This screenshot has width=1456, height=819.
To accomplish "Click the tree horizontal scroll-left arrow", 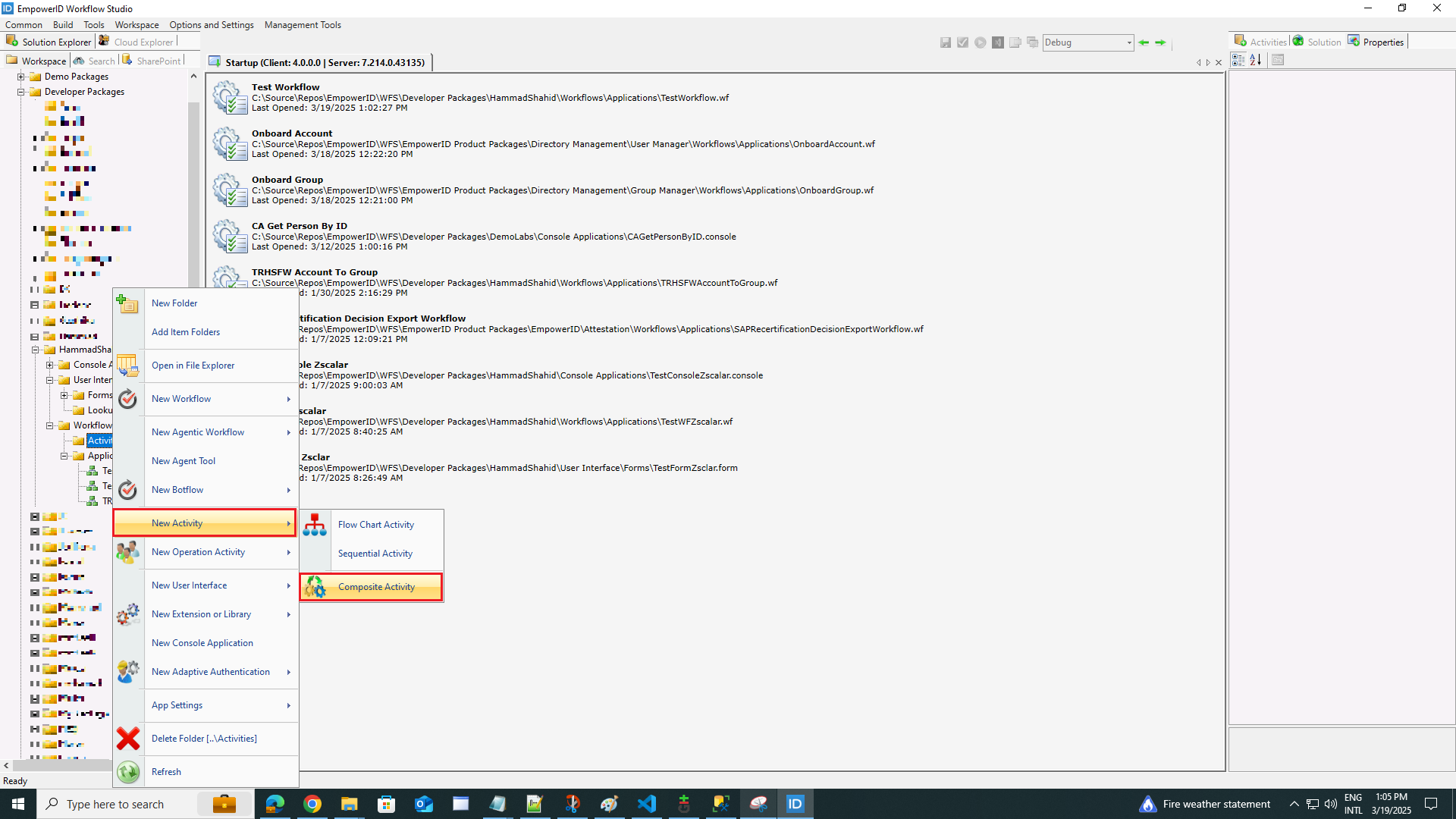I will [x=6, y=766].
